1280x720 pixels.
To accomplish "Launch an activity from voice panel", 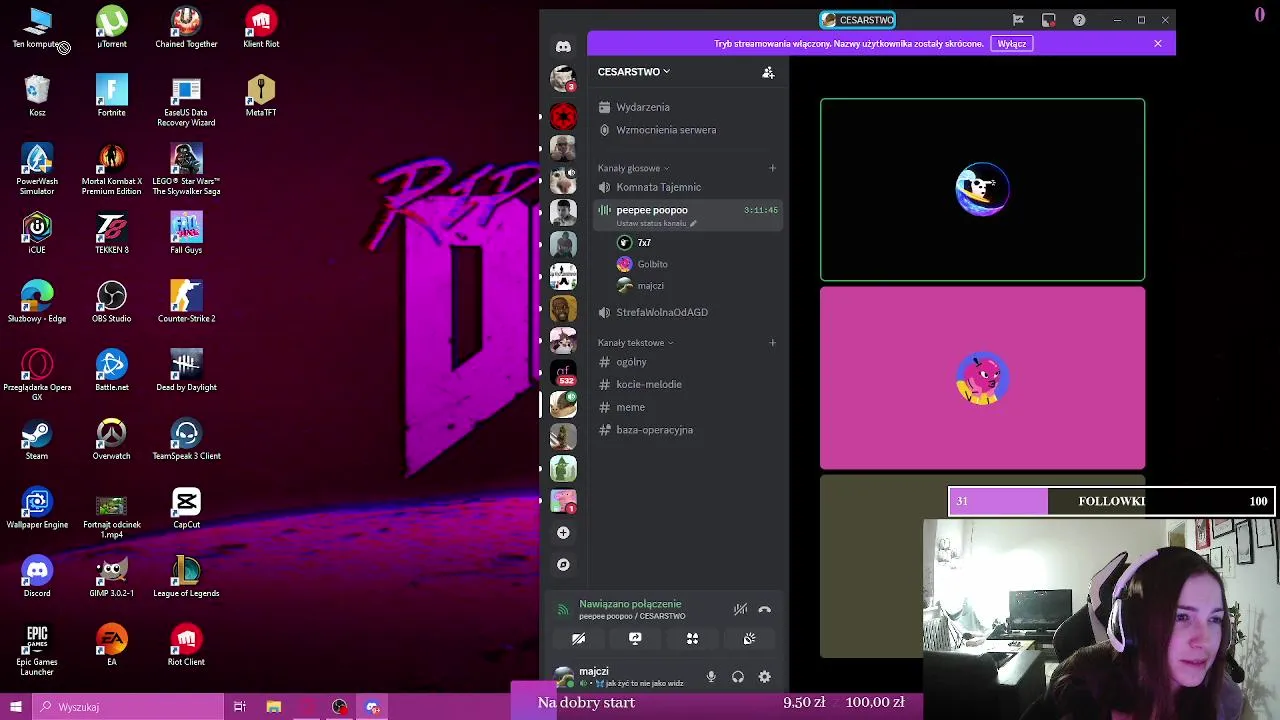I will pos(692,638).
